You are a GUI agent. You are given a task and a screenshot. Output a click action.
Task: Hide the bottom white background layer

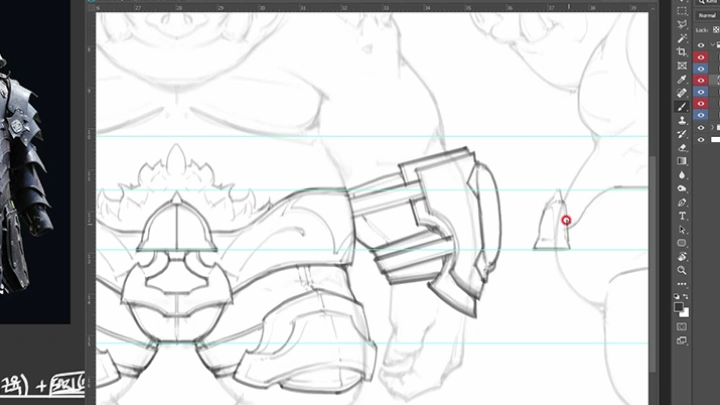click(701, 140)
